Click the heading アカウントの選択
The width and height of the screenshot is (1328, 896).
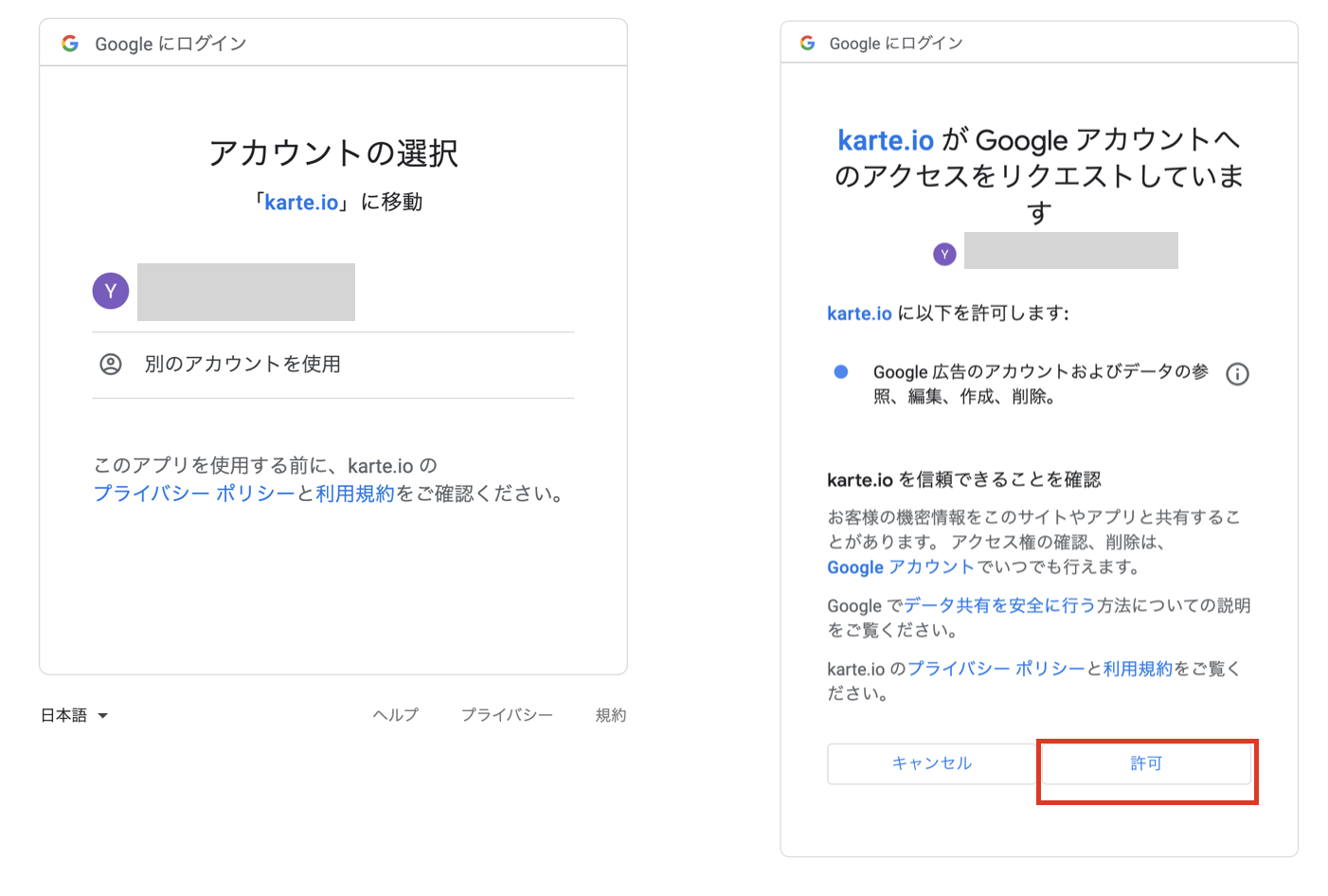[333, 153]
